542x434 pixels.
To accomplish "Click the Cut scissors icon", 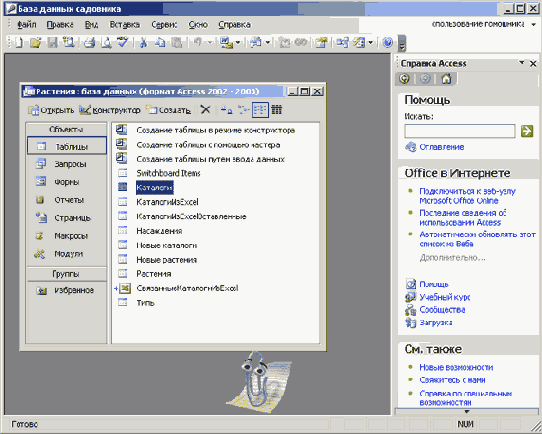I will coord(143,43).
